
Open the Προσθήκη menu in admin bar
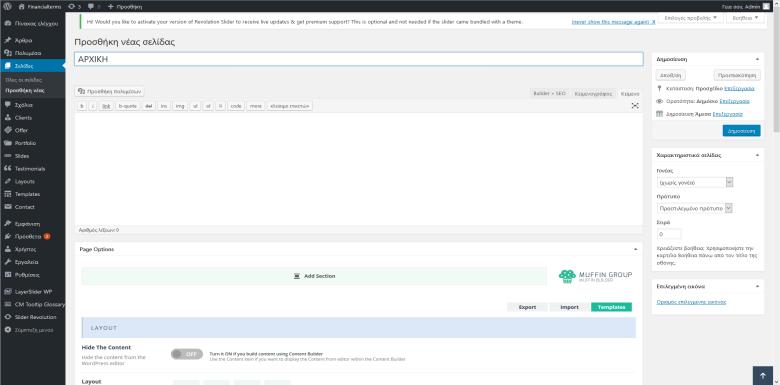click(x=125, y=6)
